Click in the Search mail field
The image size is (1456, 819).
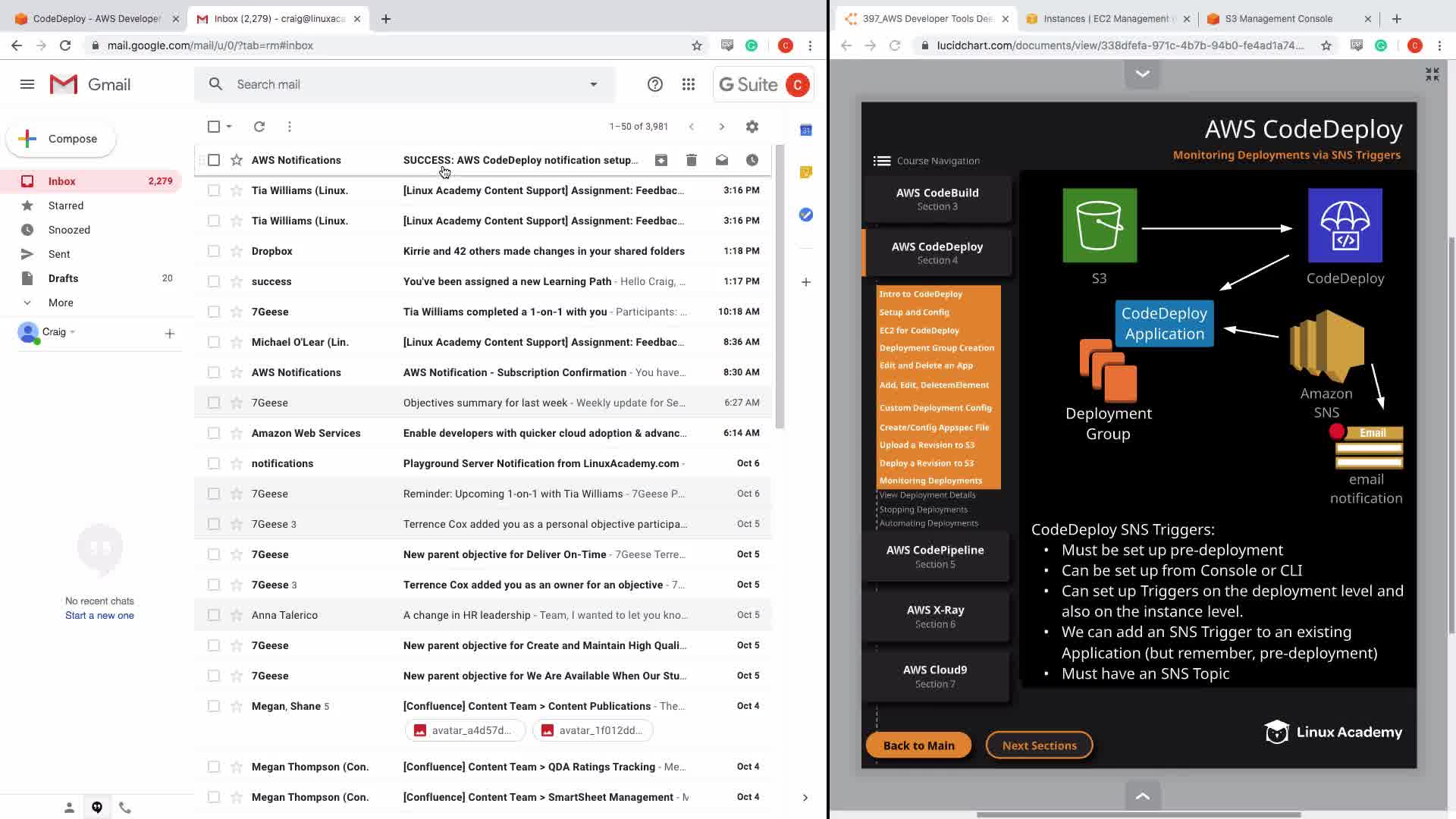pyautogui.click(x=402, y=84)
